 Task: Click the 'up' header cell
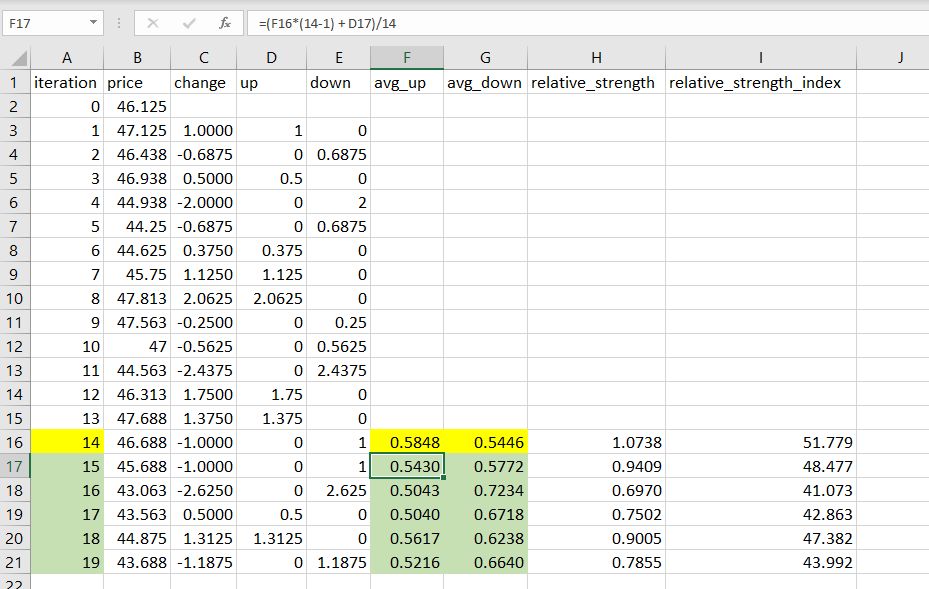[271, 82]
